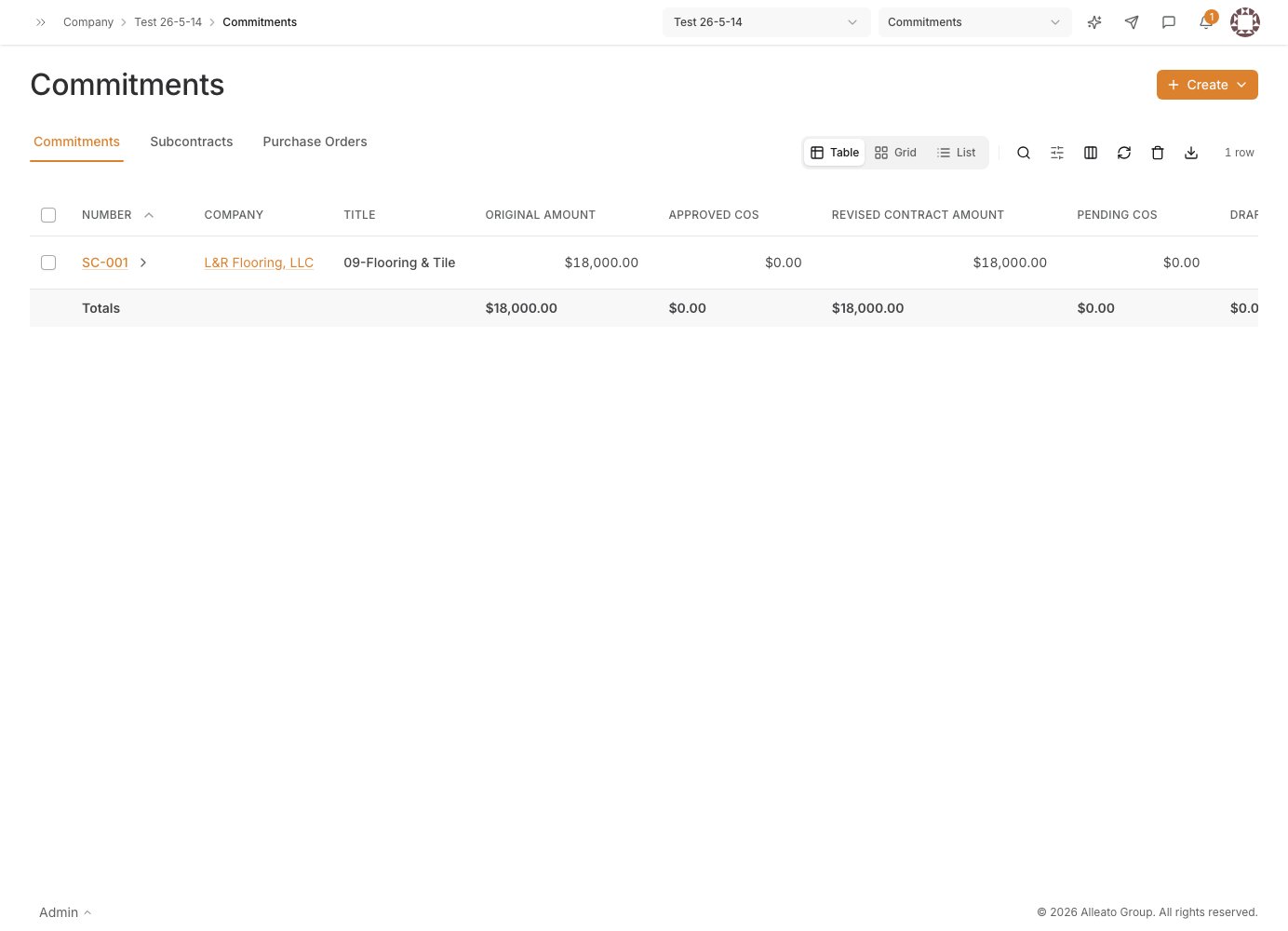Go to Company breadcrumb
This screenshot has width=1288, height=931.
tap(88, 22)
